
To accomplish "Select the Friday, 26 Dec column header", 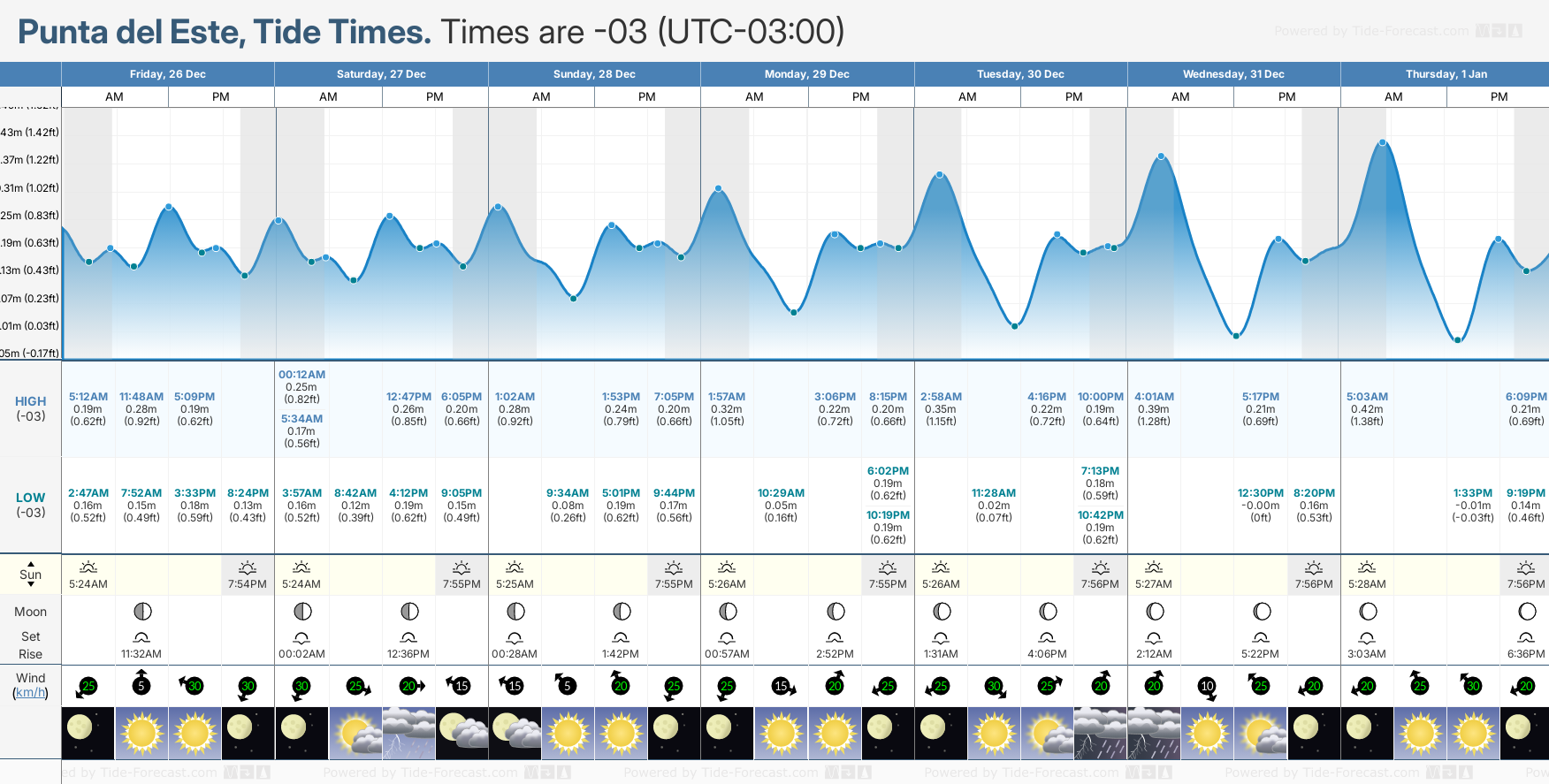I will [x=168, y=74].
